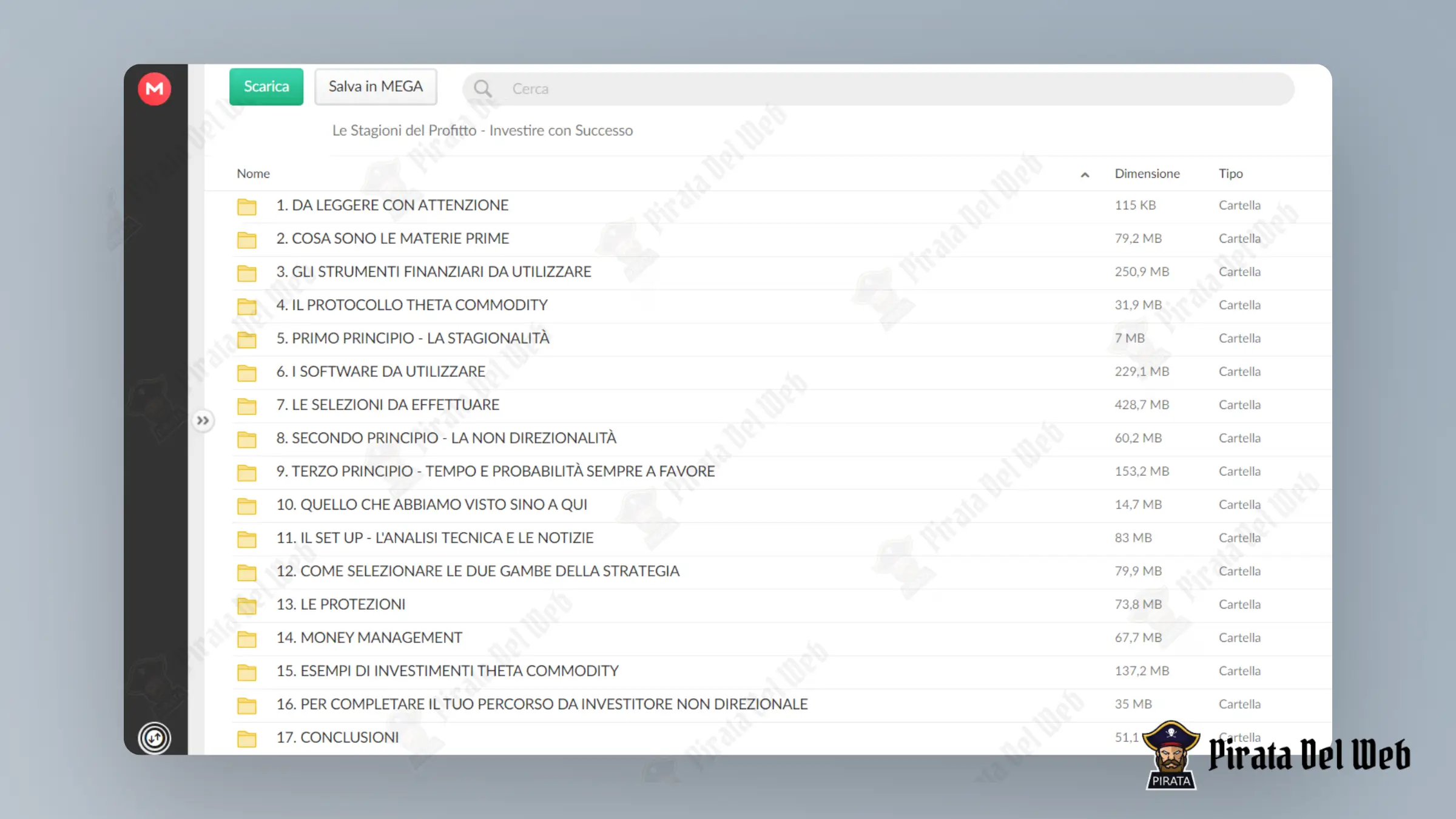Click the Salva in MEGA button
The width and height of the screenshot is (1456, 819).
coord(376,87)
